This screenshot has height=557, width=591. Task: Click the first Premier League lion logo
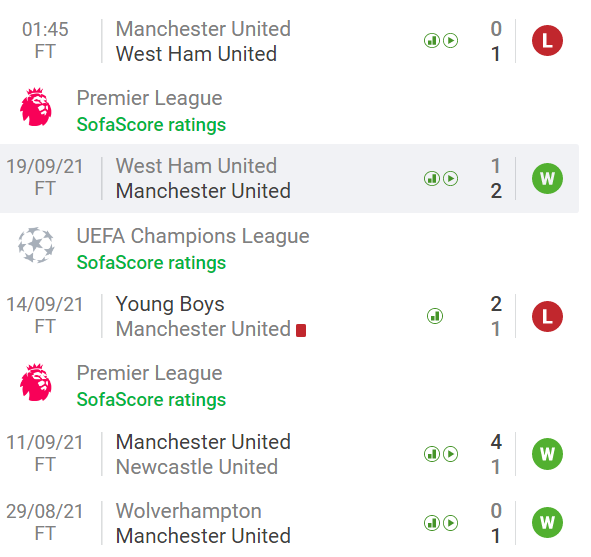[36, 107]
